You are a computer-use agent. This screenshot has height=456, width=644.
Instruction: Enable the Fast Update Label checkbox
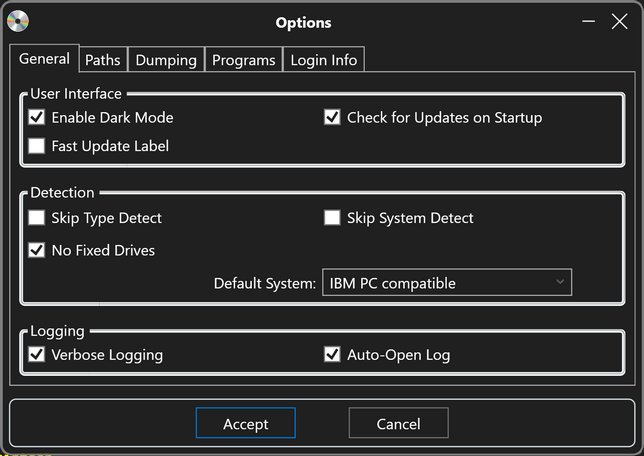37,146
